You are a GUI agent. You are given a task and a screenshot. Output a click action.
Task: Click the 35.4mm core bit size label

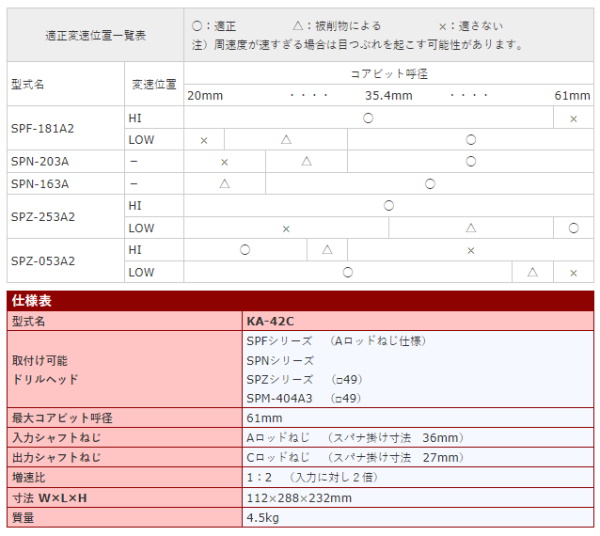coord(388,95)
